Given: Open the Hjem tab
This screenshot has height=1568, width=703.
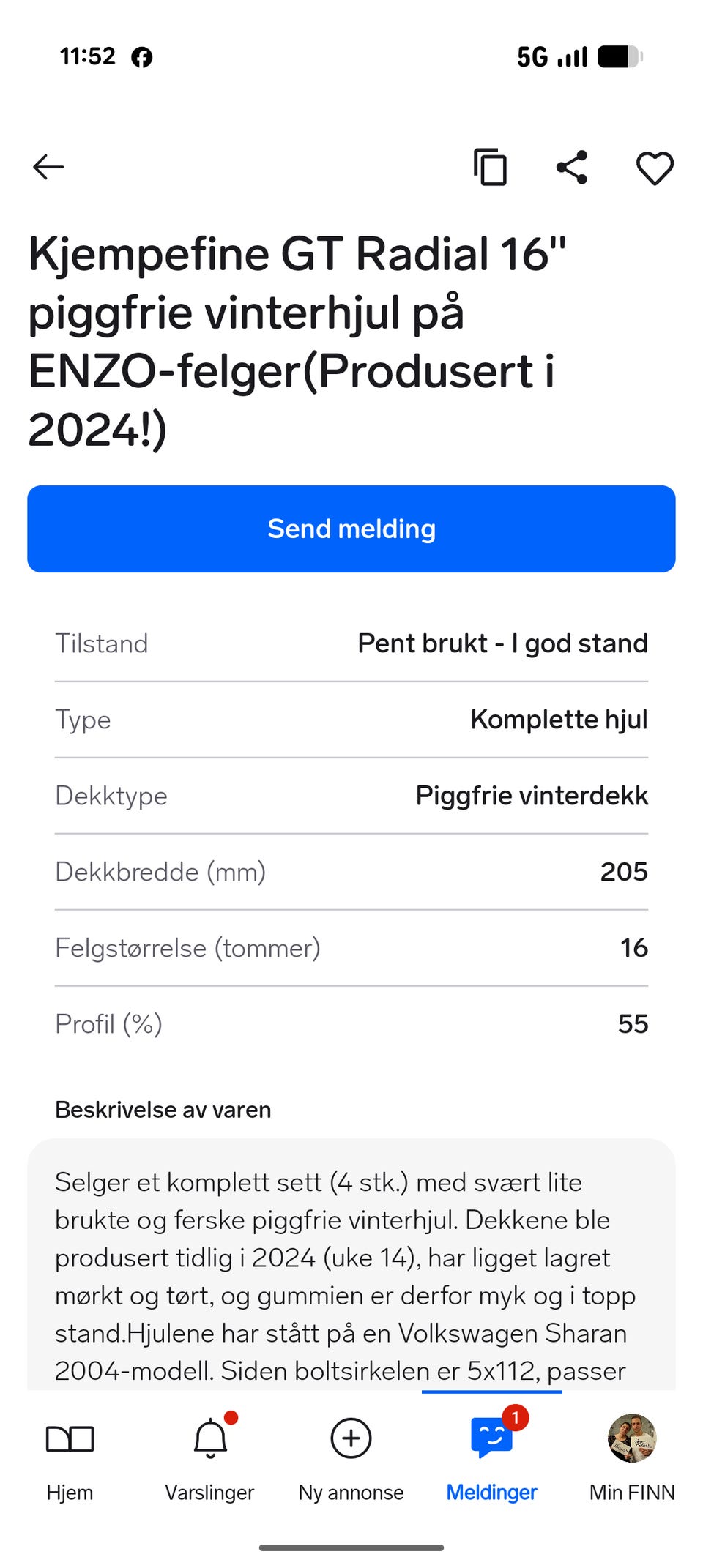Looking at the screenshot, I should pyautogui.click(x=70, y=1457).
